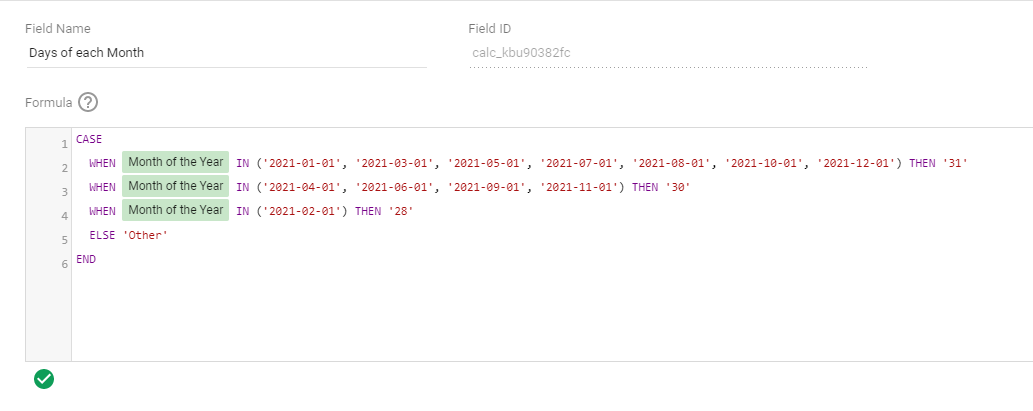The image size is (1033, 411).
Task: Click the 'Other' string in the ELSE clause
Action: (145, 235)
